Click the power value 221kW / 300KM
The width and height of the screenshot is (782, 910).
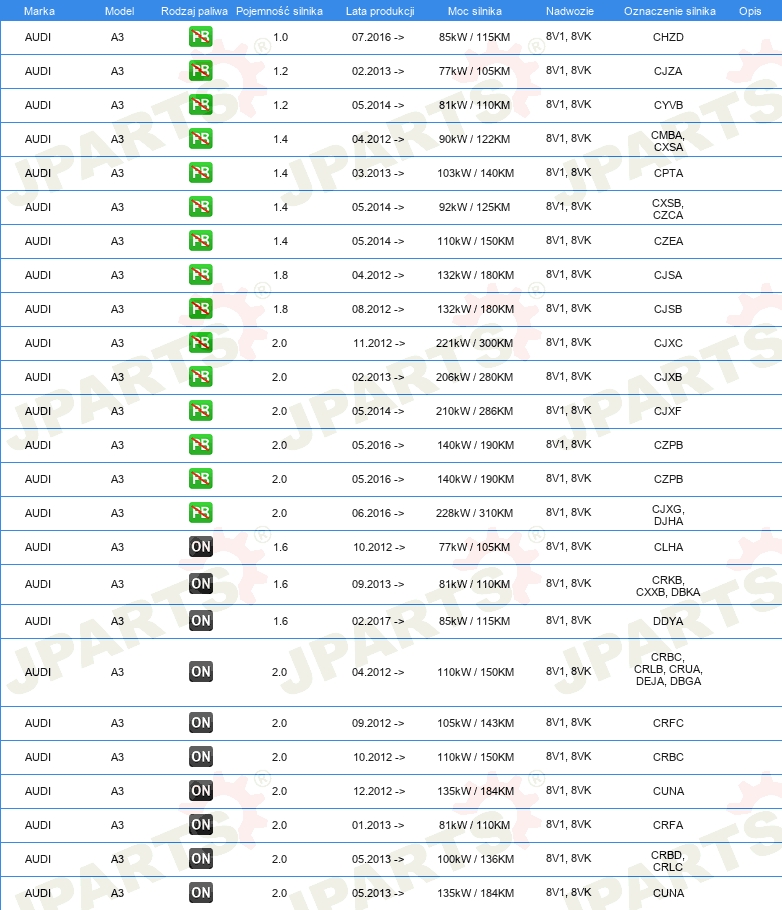coord(474,343)
